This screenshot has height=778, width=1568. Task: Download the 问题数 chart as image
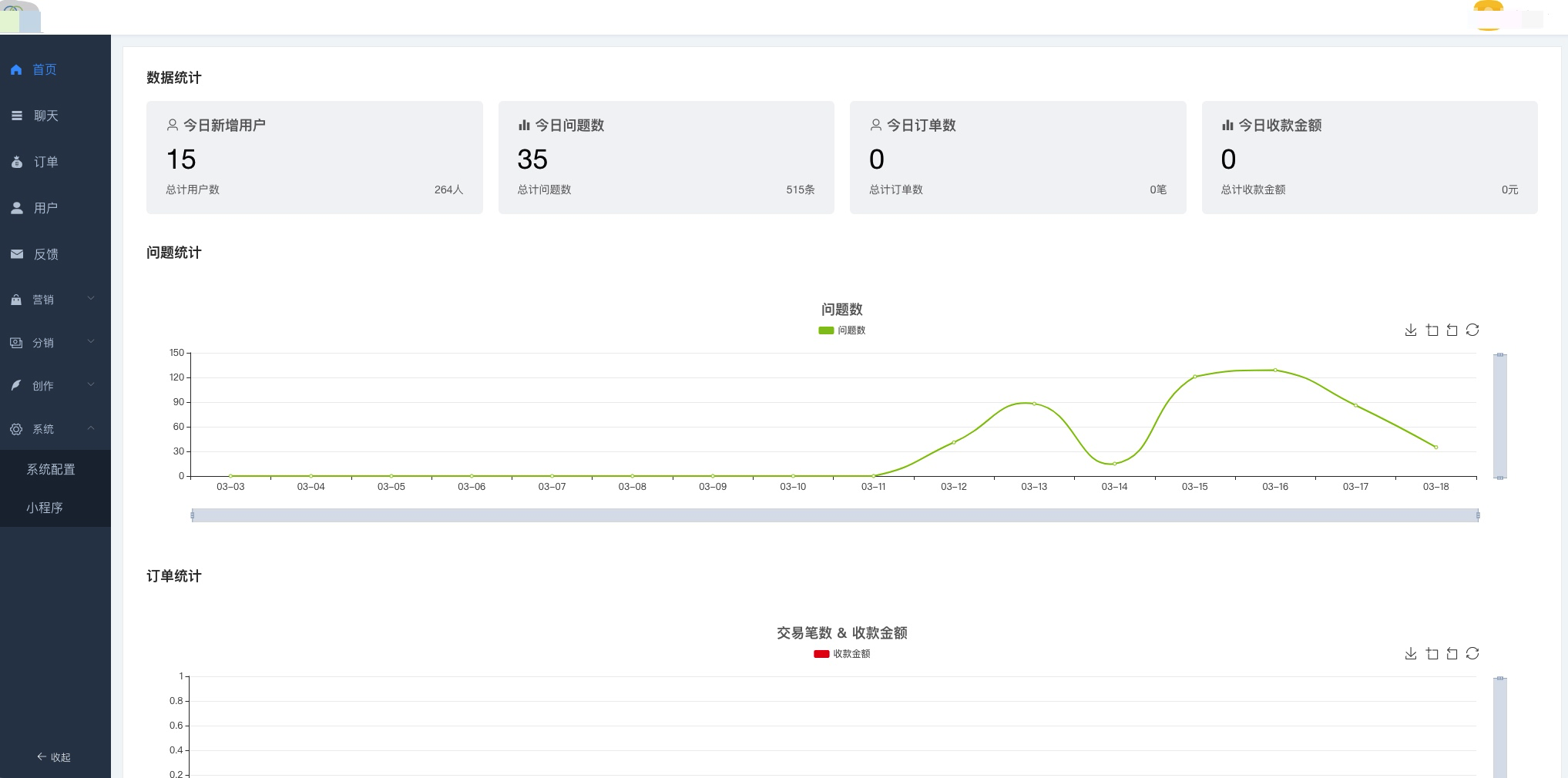[x=1411, y=330]
